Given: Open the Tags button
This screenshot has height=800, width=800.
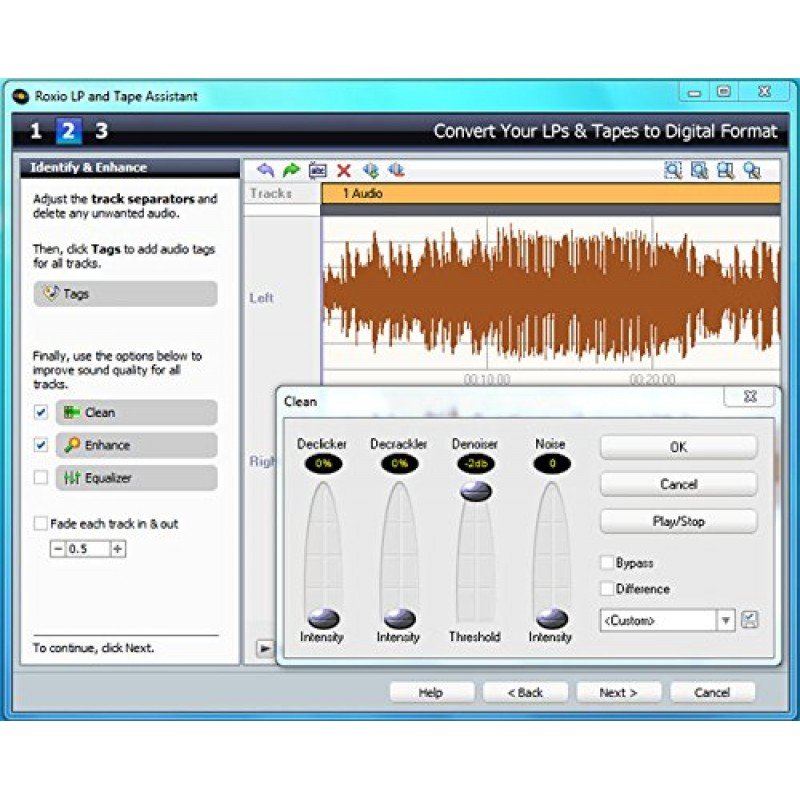Looking at the screenshot, I should coord(126,294).
